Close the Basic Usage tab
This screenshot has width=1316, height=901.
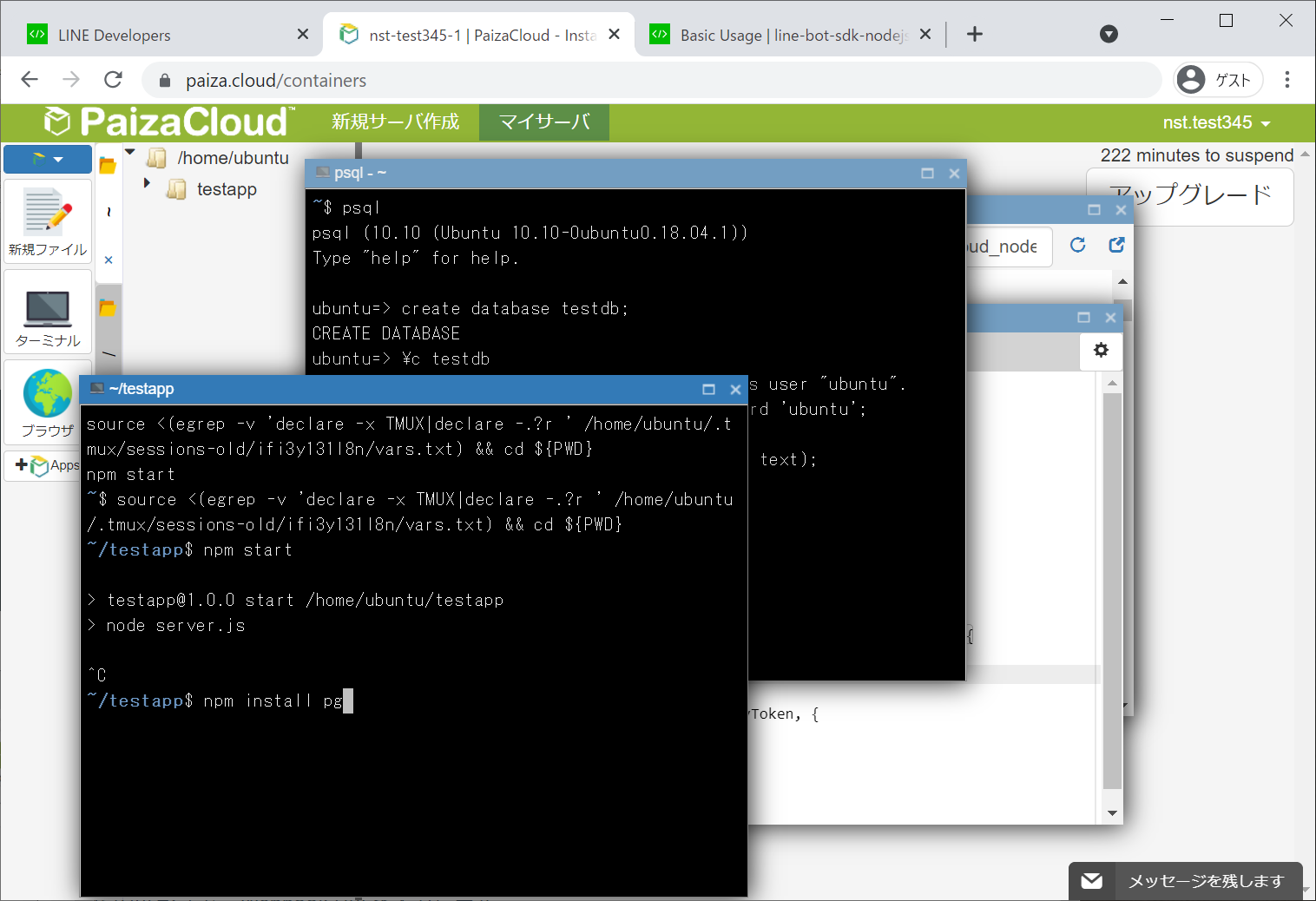[x=925, y=34]
